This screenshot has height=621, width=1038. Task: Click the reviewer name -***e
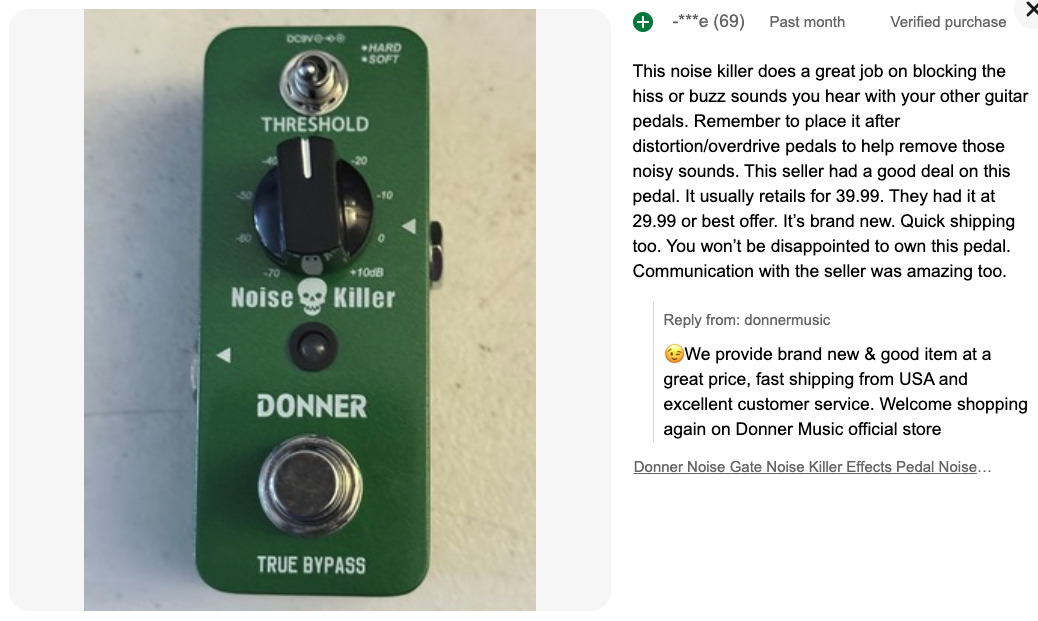click(x=690, y=22)
